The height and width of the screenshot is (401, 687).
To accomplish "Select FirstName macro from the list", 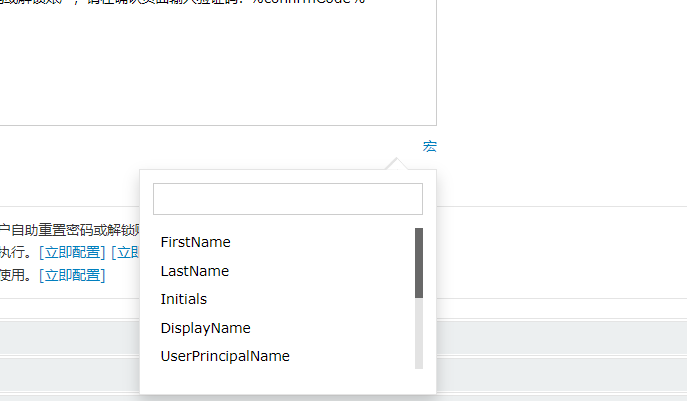I will 195,242.
